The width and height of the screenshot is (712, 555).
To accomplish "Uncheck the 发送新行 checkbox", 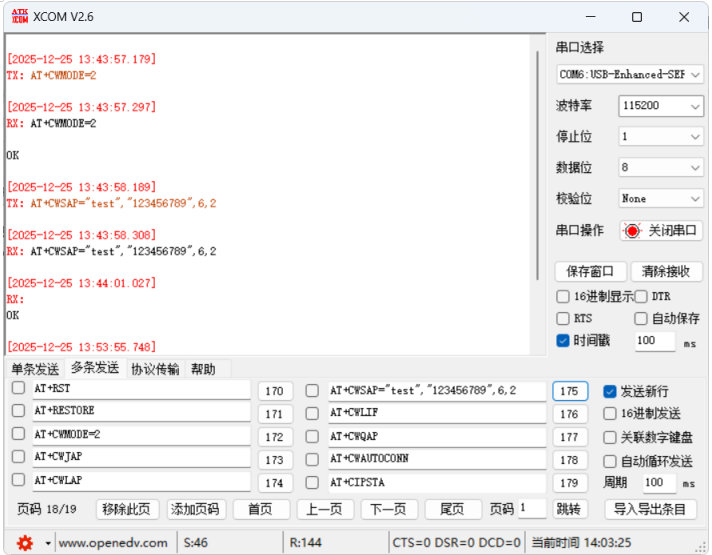I will [x=609, y=391].
